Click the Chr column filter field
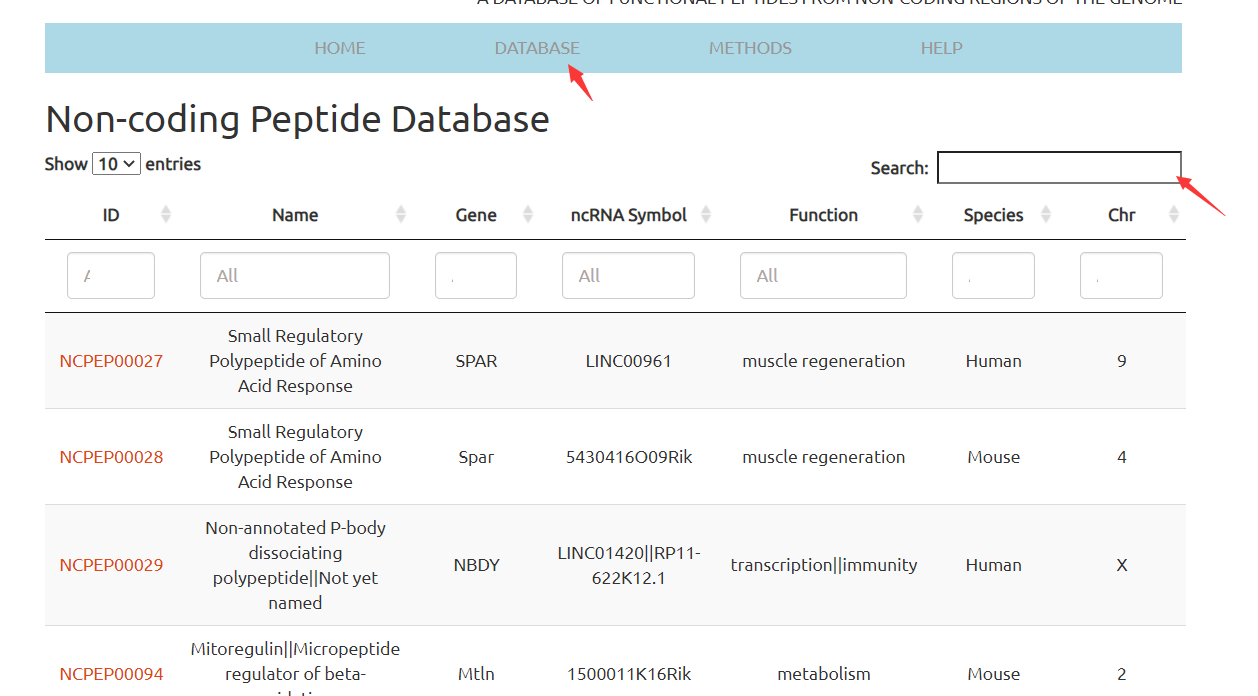 (x=1121, y=275)
